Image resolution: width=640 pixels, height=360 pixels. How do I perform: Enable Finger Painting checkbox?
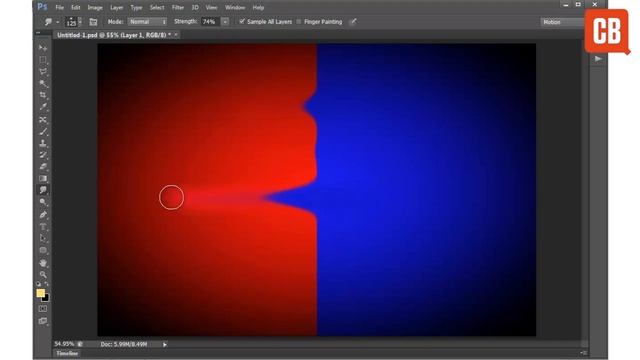(299, 22)
